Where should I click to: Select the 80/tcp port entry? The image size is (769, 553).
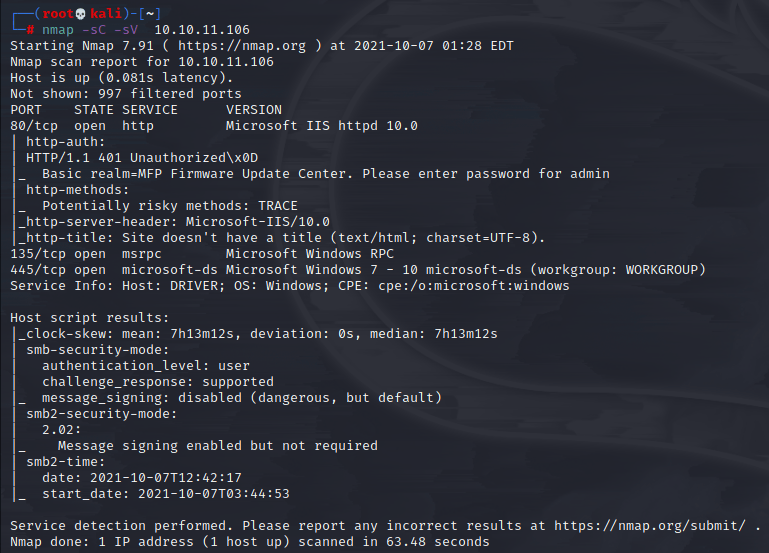click(34, 125)
